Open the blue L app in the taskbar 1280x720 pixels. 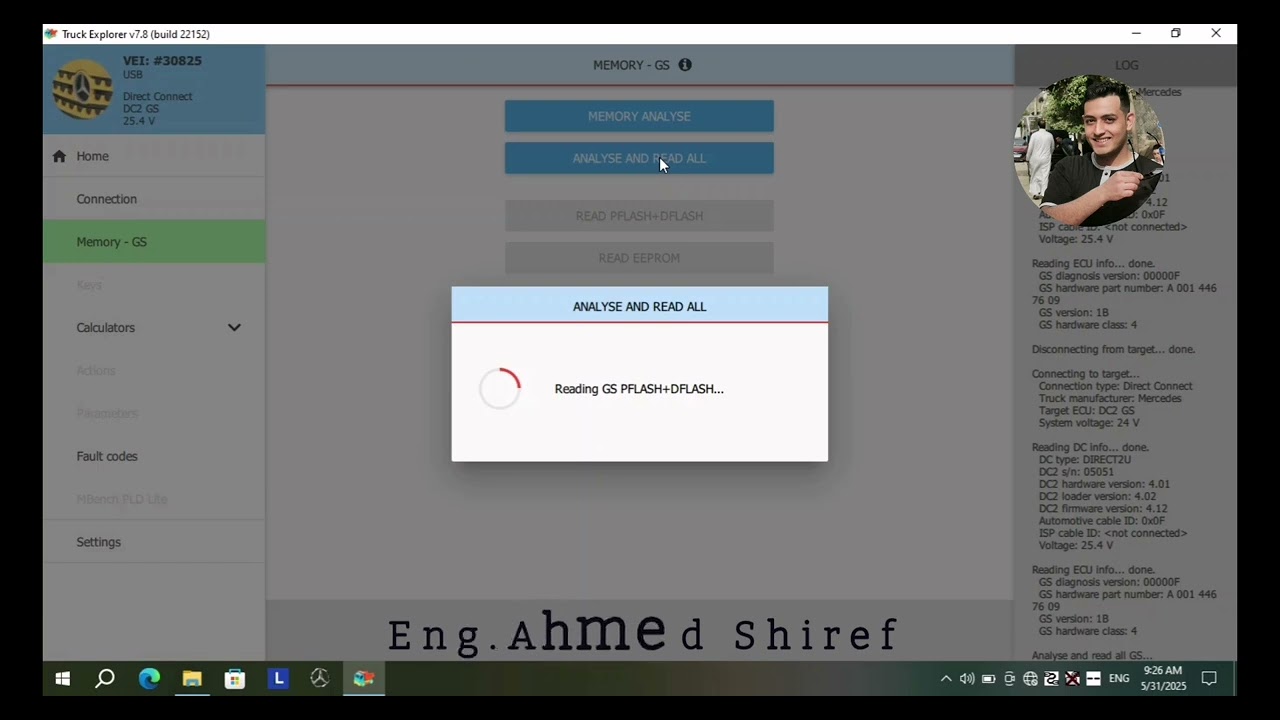[279, 679]
